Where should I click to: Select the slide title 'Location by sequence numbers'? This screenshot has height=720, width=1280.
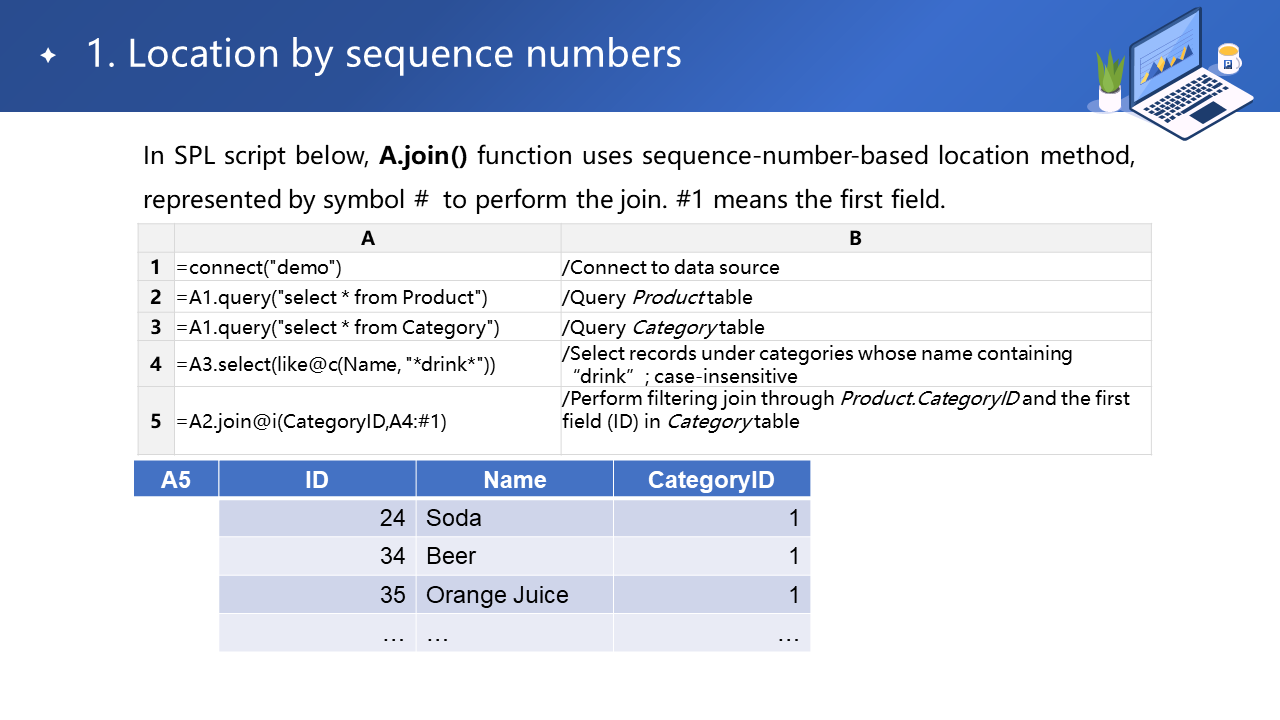click(383, 54)
